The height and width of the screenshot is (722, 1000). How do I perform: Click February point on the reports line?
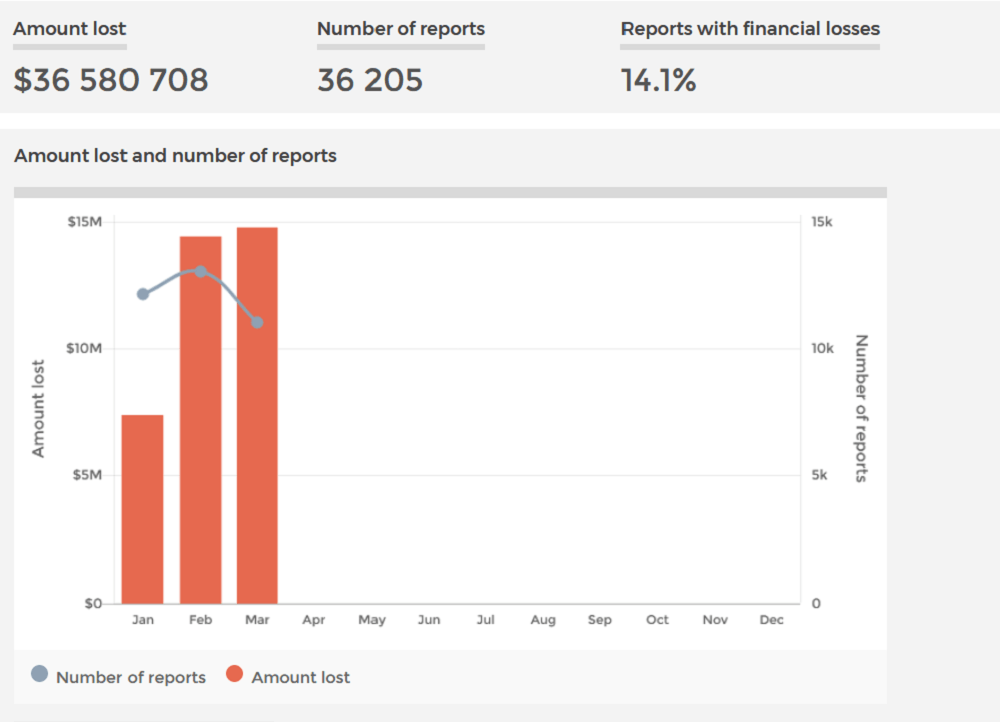click(200, 272)
